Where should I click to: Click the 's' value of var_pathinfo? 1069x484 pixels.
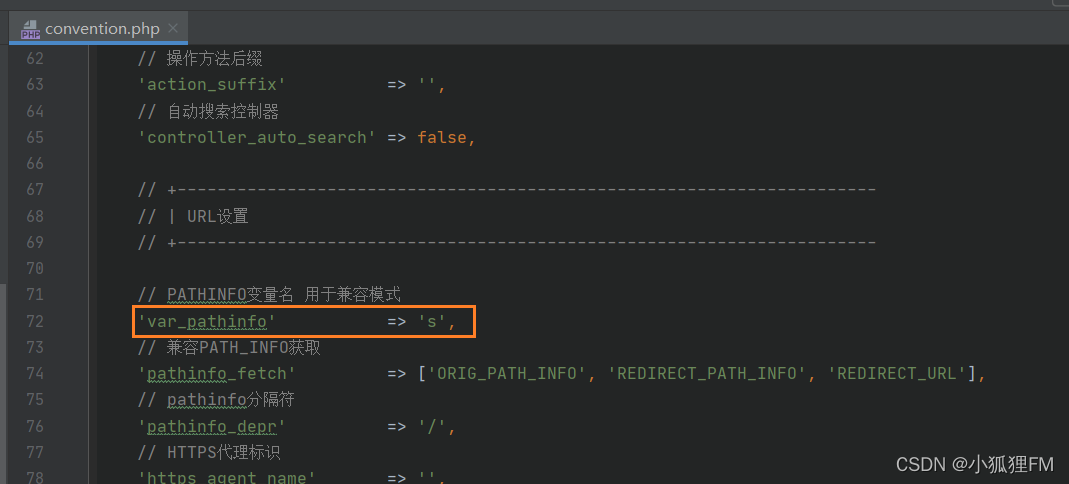tap(432, 321)
